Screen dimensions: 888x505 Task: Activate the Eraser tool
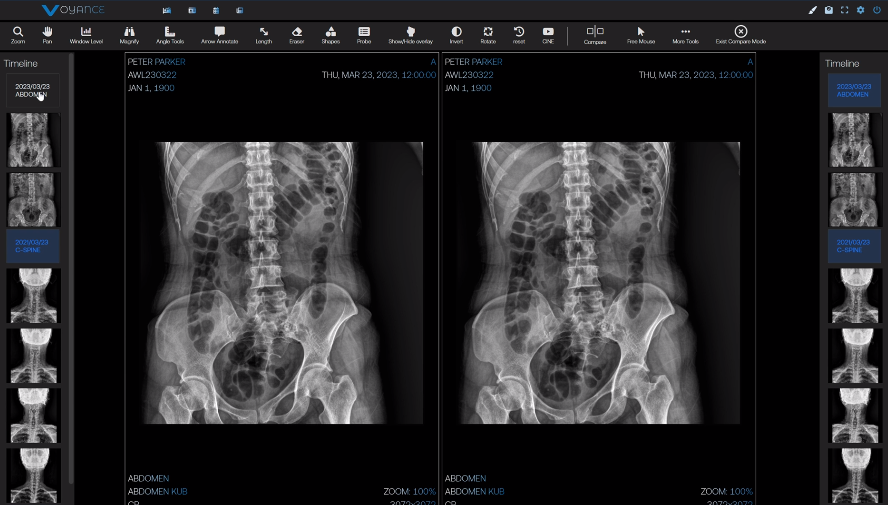click(x=296, y=35)
